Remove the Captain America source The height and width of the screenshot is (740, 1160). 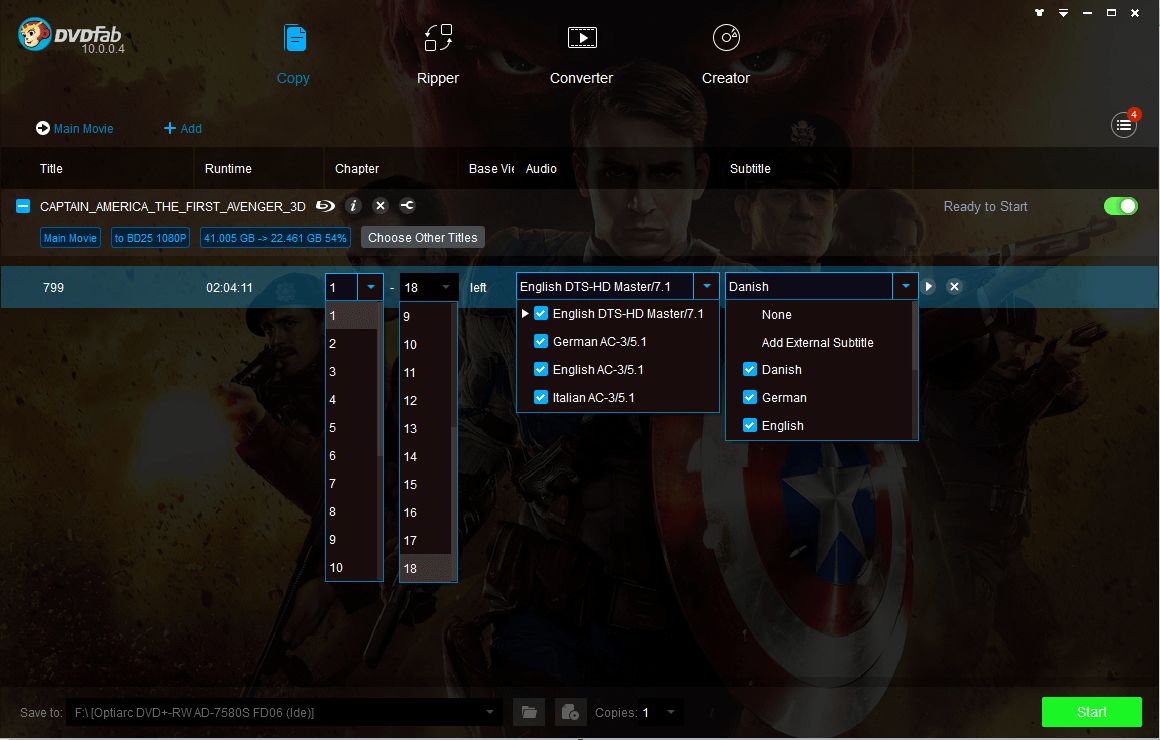[380, 206]
